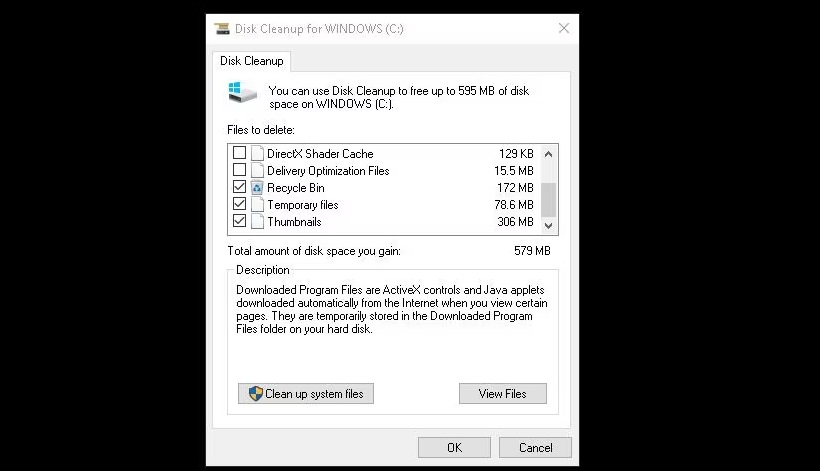Click the Thumbnails file icon
The height and width of the screenshot is (471, 820).
coord(257,221)
